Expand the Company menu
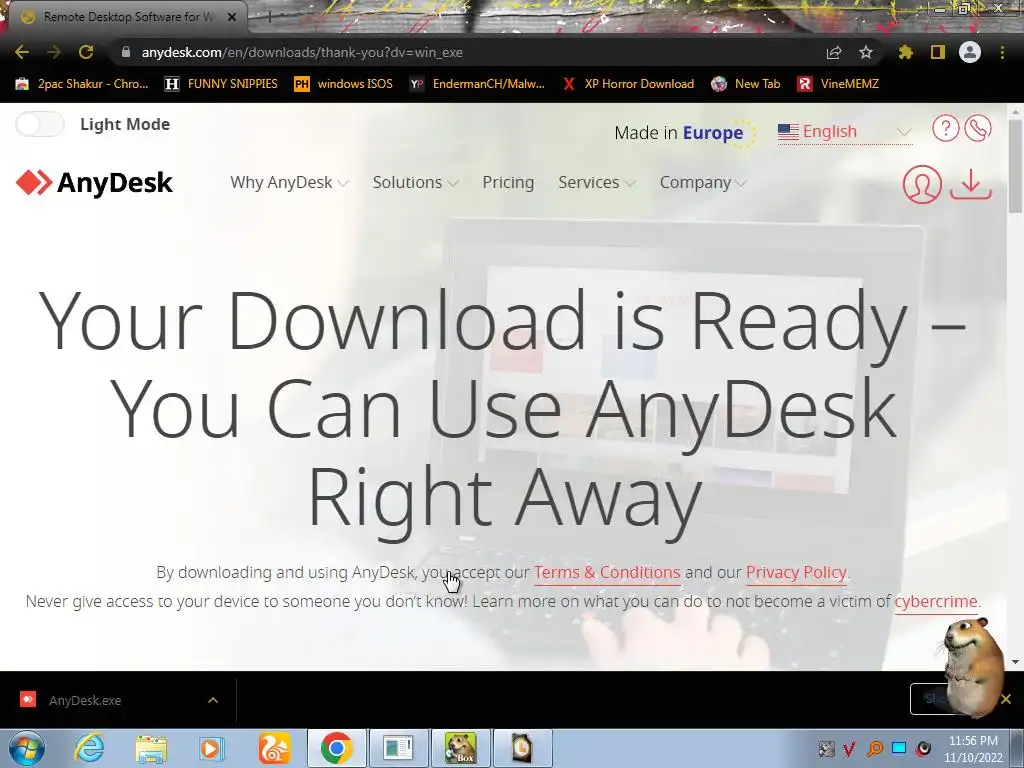 click(x=702, y=182)
